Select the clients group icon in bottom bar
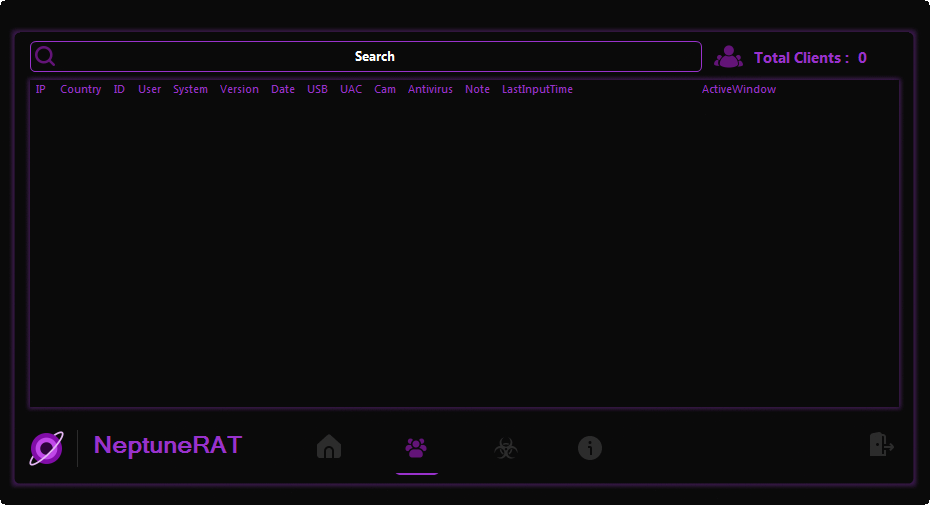Viewport: 930px width, 505px height. (x=416, y=448)
